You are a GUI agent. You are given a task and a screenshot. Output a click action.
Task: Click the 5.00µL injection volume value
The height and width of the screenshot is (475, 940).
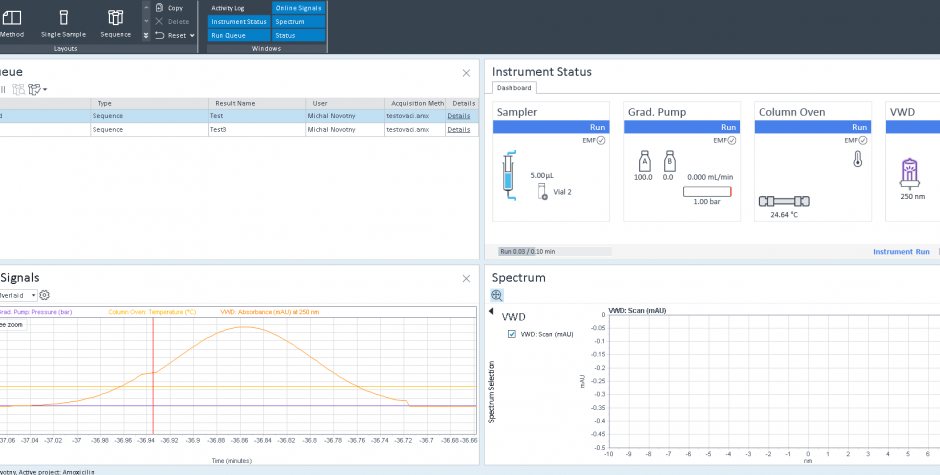pyautogui.click(x=541, y=176)
